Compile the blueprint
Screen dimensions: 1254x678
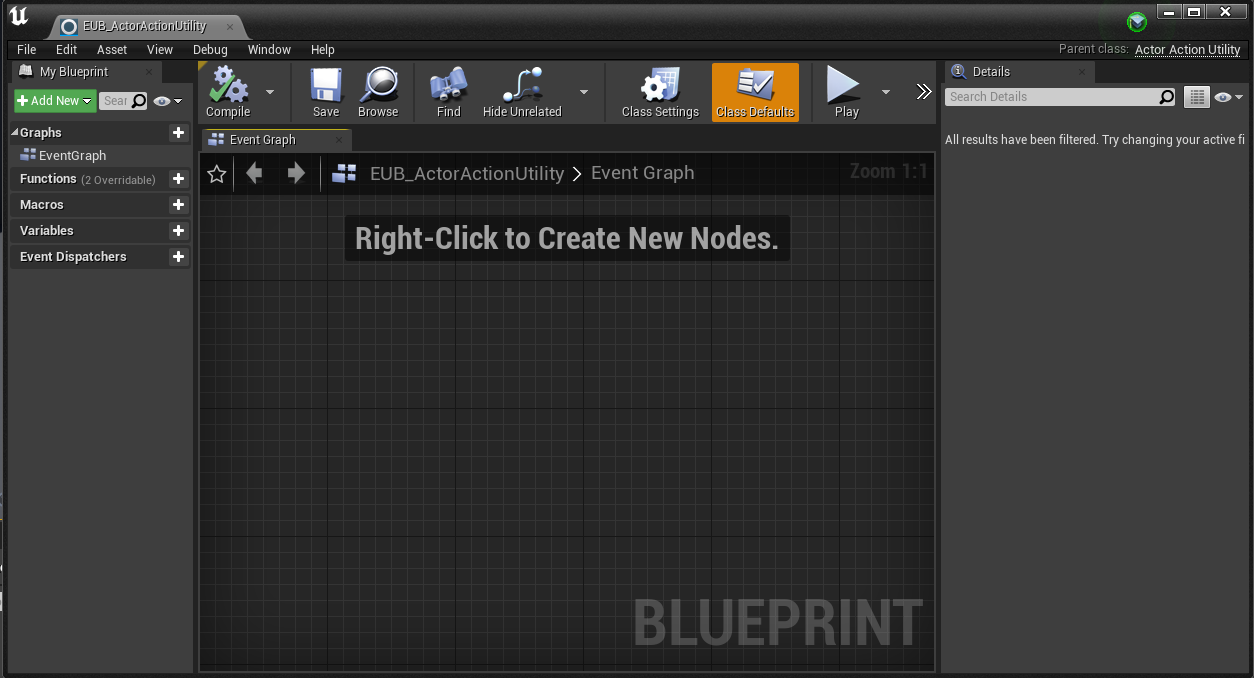[228, 92]
